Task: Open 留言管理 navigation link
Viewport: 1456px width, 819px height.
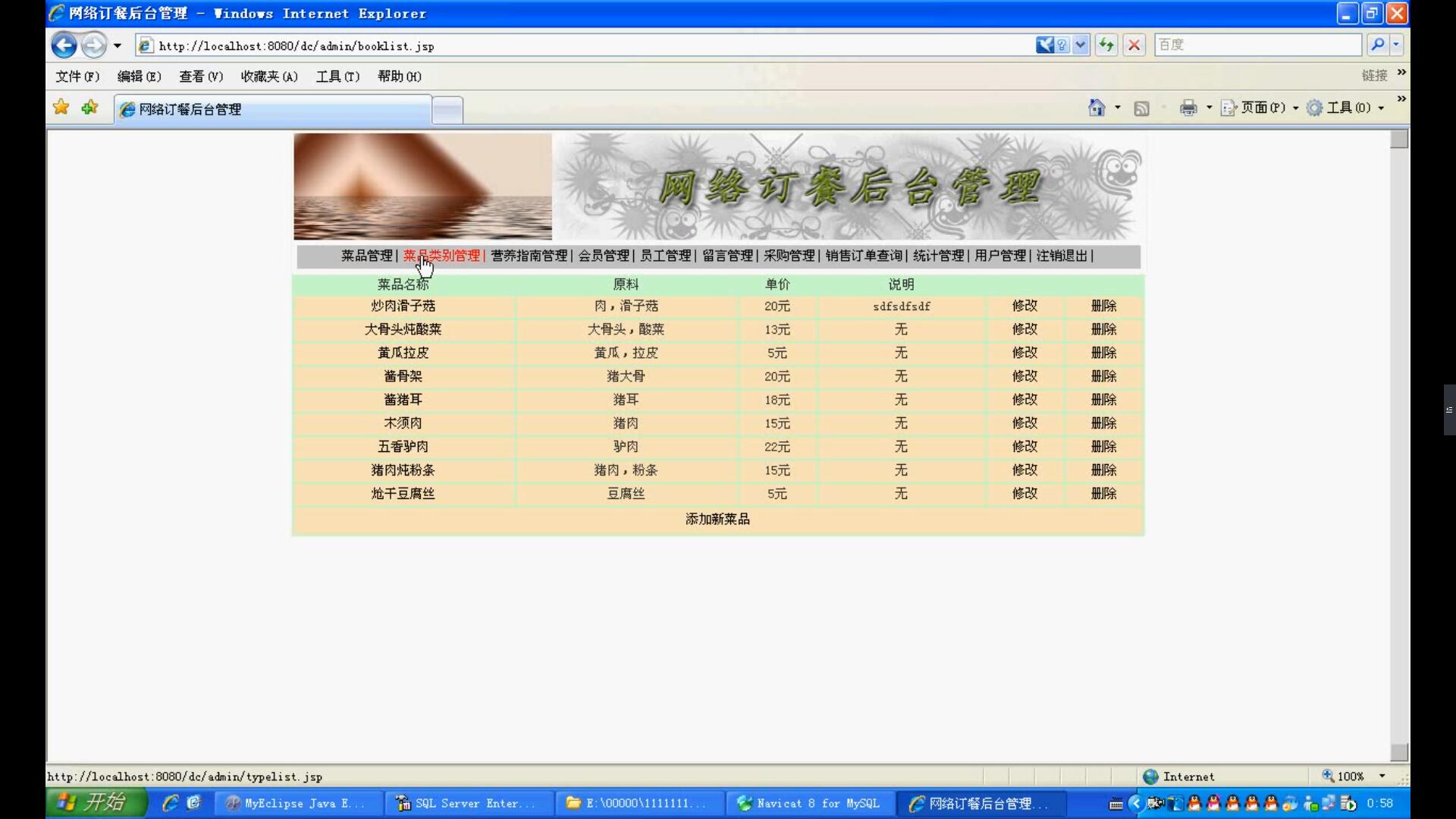Action: point(727,256)
